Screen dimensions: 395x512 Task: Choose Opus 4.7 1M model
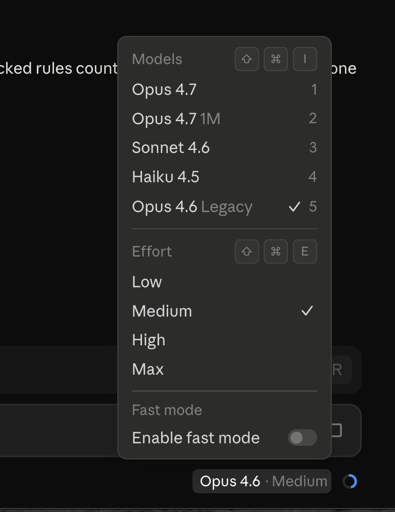pos(224,118)
